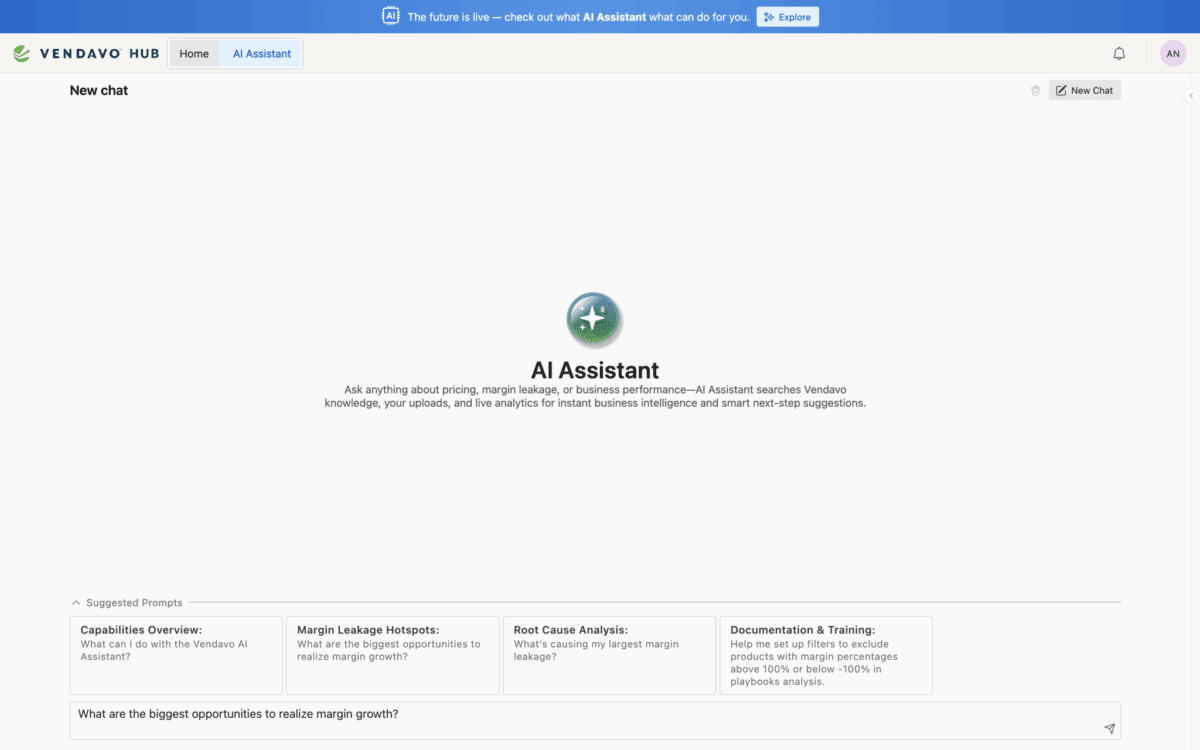Viewport: 1200px width, 750px height.
Task: Delete the chat using the trash icon
Action: point(1035,91)
